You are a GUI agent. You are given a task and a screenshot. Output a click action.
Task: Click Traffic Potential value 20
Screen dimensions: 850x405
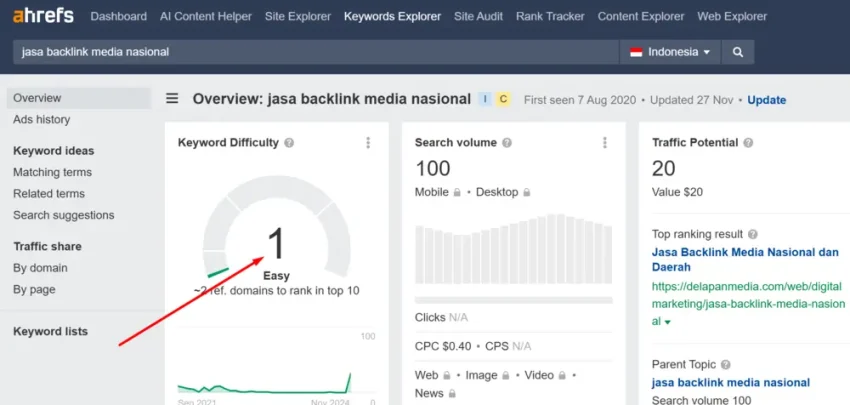coord(664,168)
